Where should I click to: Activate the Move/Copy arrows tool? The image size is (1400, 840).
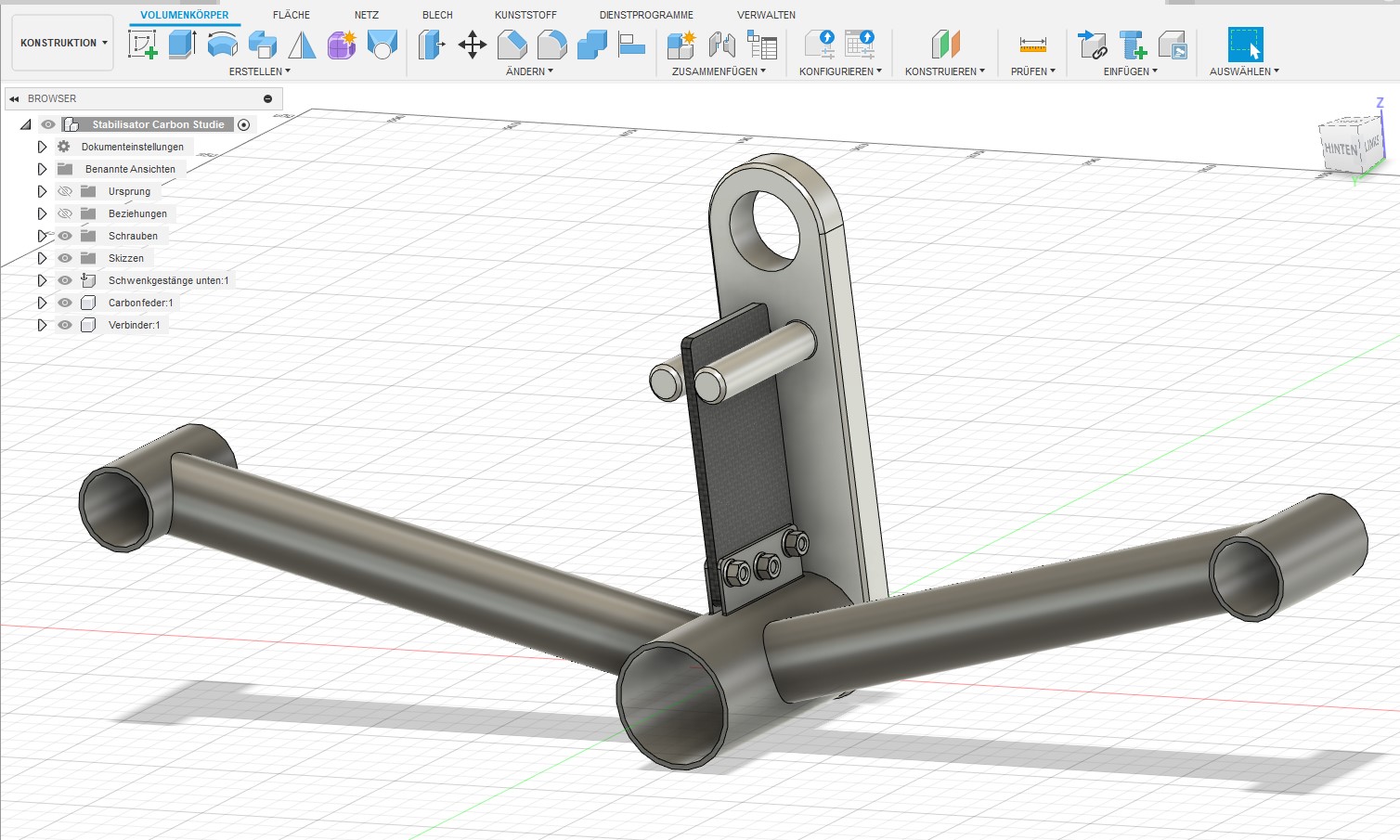pos(473,45)
